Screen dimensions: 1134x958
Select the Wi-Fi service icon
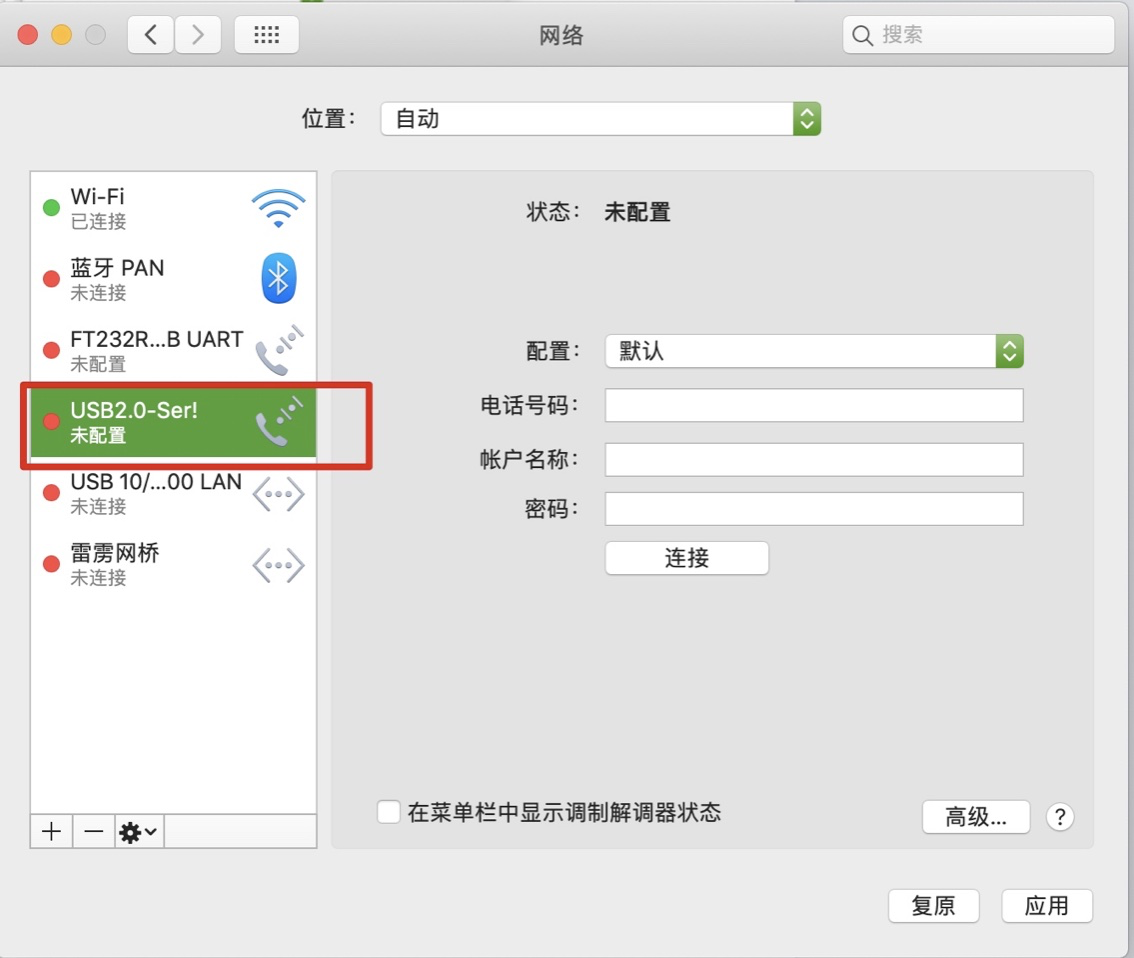[277, 207]
